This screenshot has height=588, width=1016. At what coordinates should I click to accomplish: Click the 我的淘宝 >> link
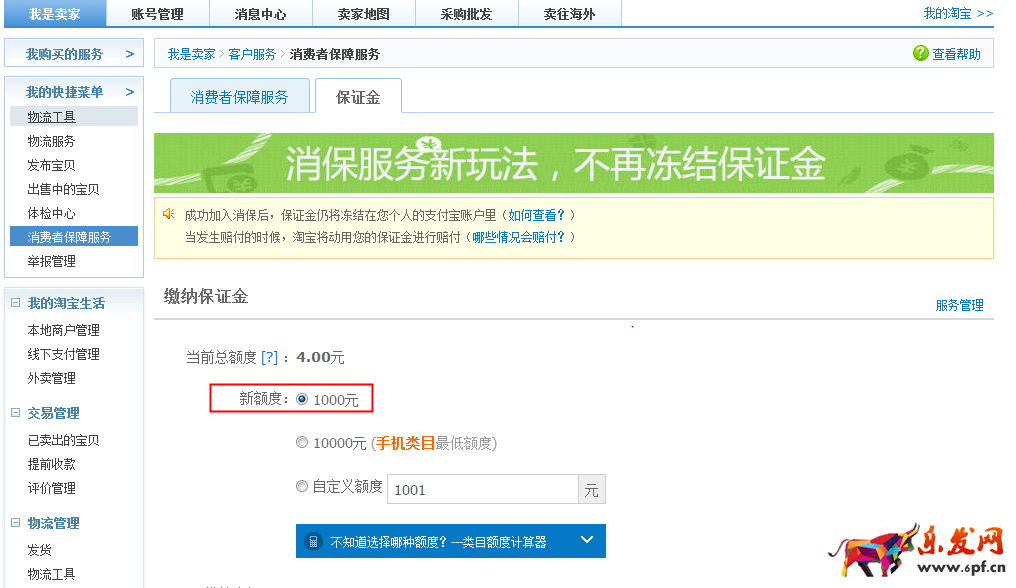pos(957,13)
